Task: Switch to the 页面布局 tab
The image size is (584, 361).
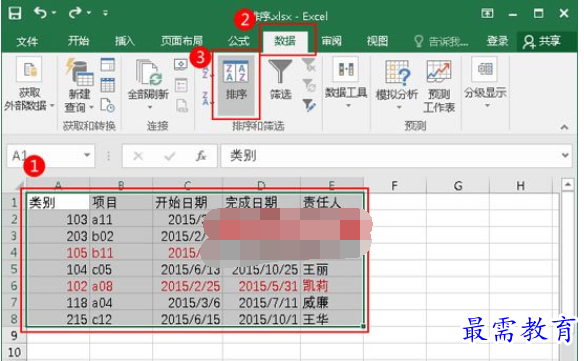Action: (x=182, y=41)
